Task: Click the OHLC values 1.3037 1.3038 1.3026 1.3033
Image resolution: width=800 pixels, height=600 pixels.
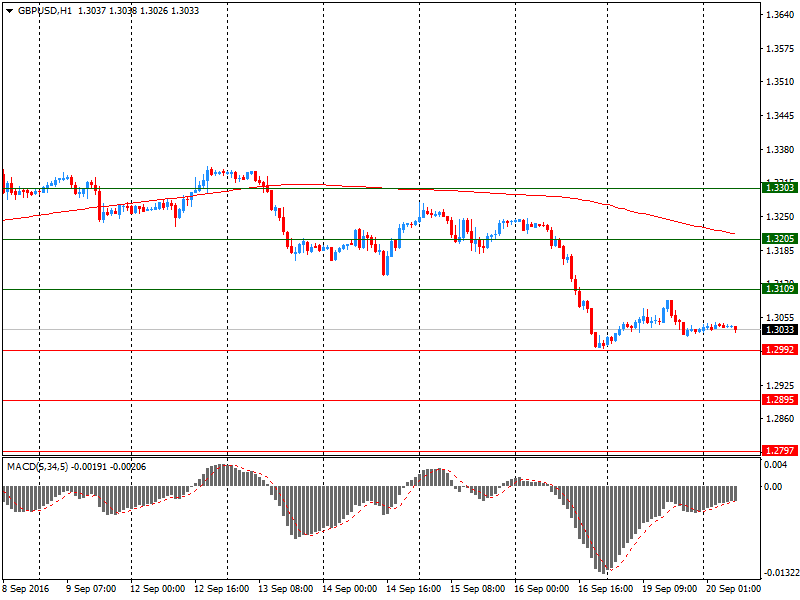Action: point(138,11)
